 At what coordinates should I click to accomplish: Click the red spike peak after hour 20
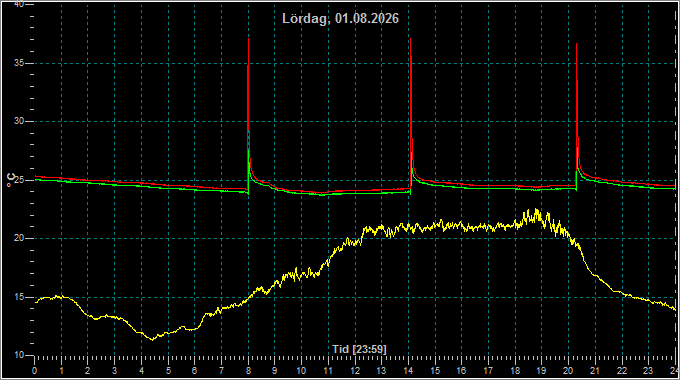(576, 44)
